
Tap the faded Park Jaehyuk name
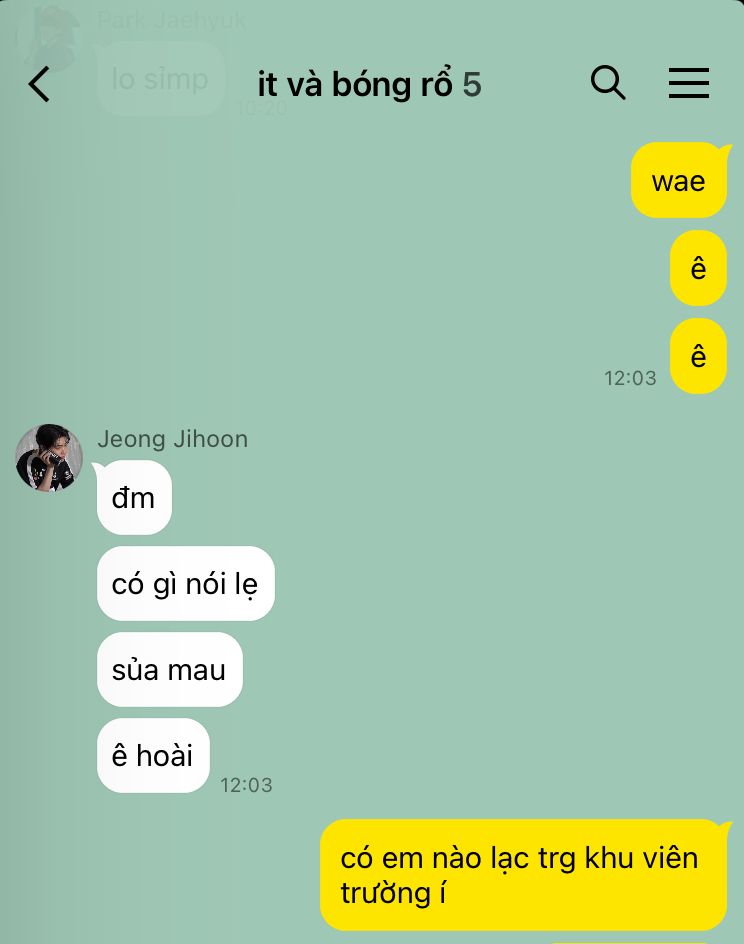pos(172,20)
